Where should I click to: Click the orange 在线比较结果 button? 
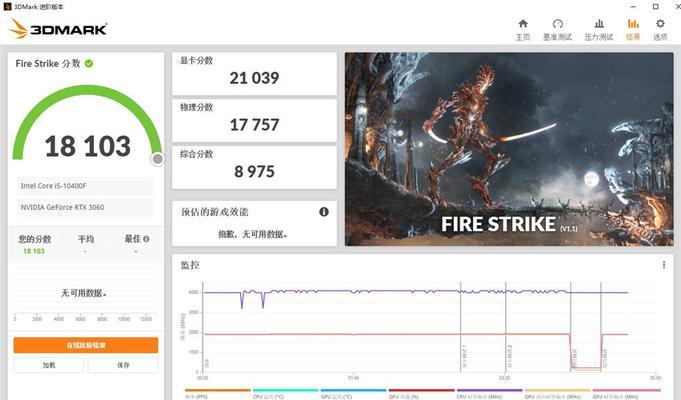pyautogui.click(x=86, y=345)
